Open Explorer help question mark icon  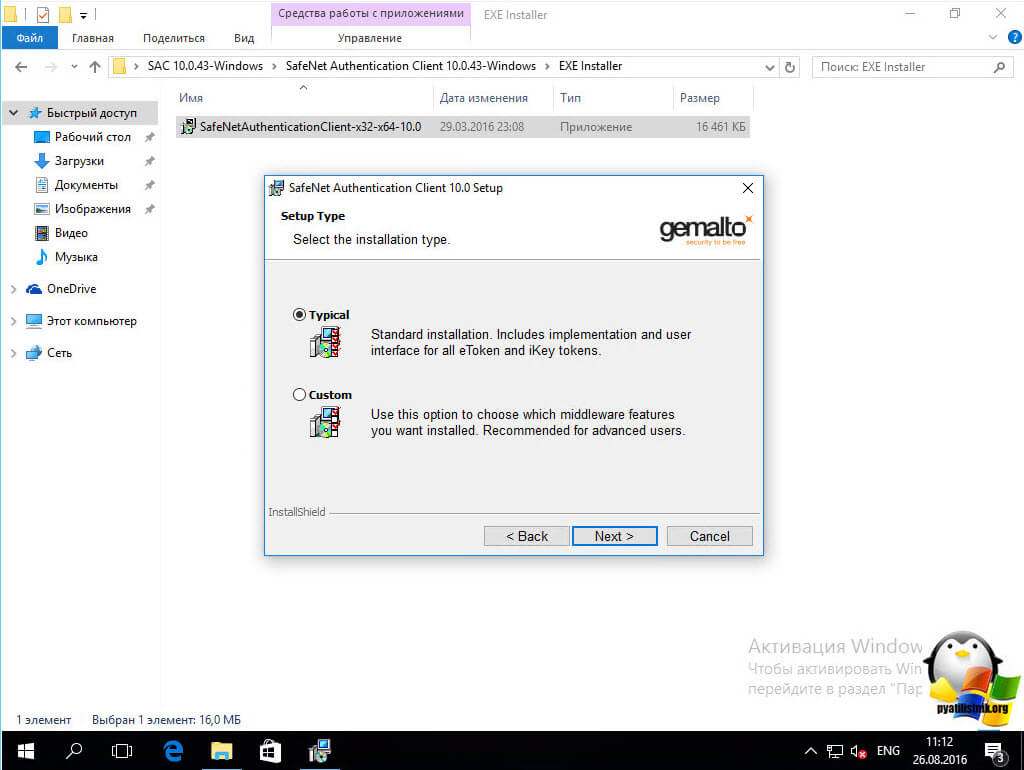point(1014,38)
